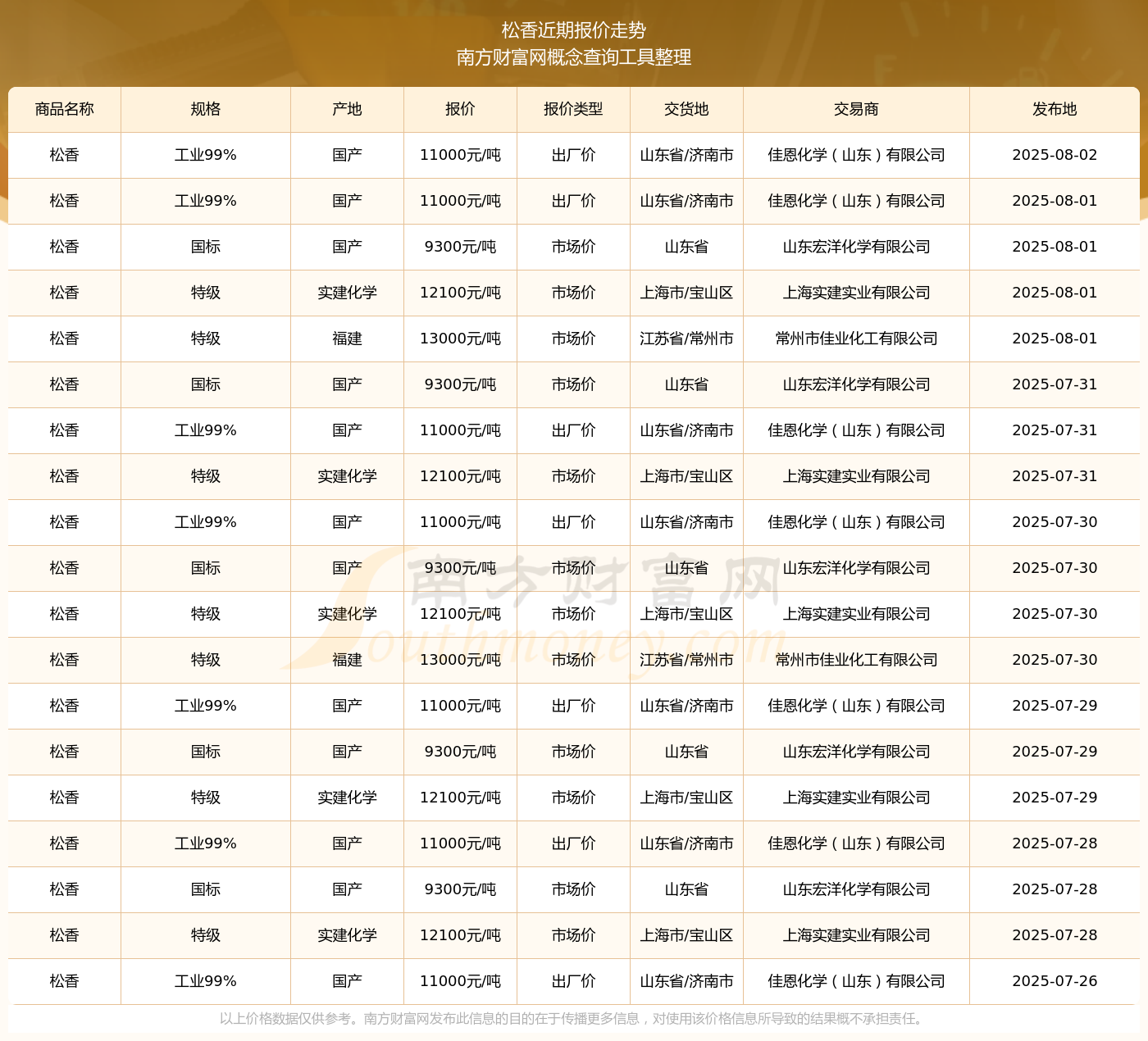Click 9300元/吨 price in the 2025-08-01 row
1148x1041 pixels.
click(x=460, y=247)
